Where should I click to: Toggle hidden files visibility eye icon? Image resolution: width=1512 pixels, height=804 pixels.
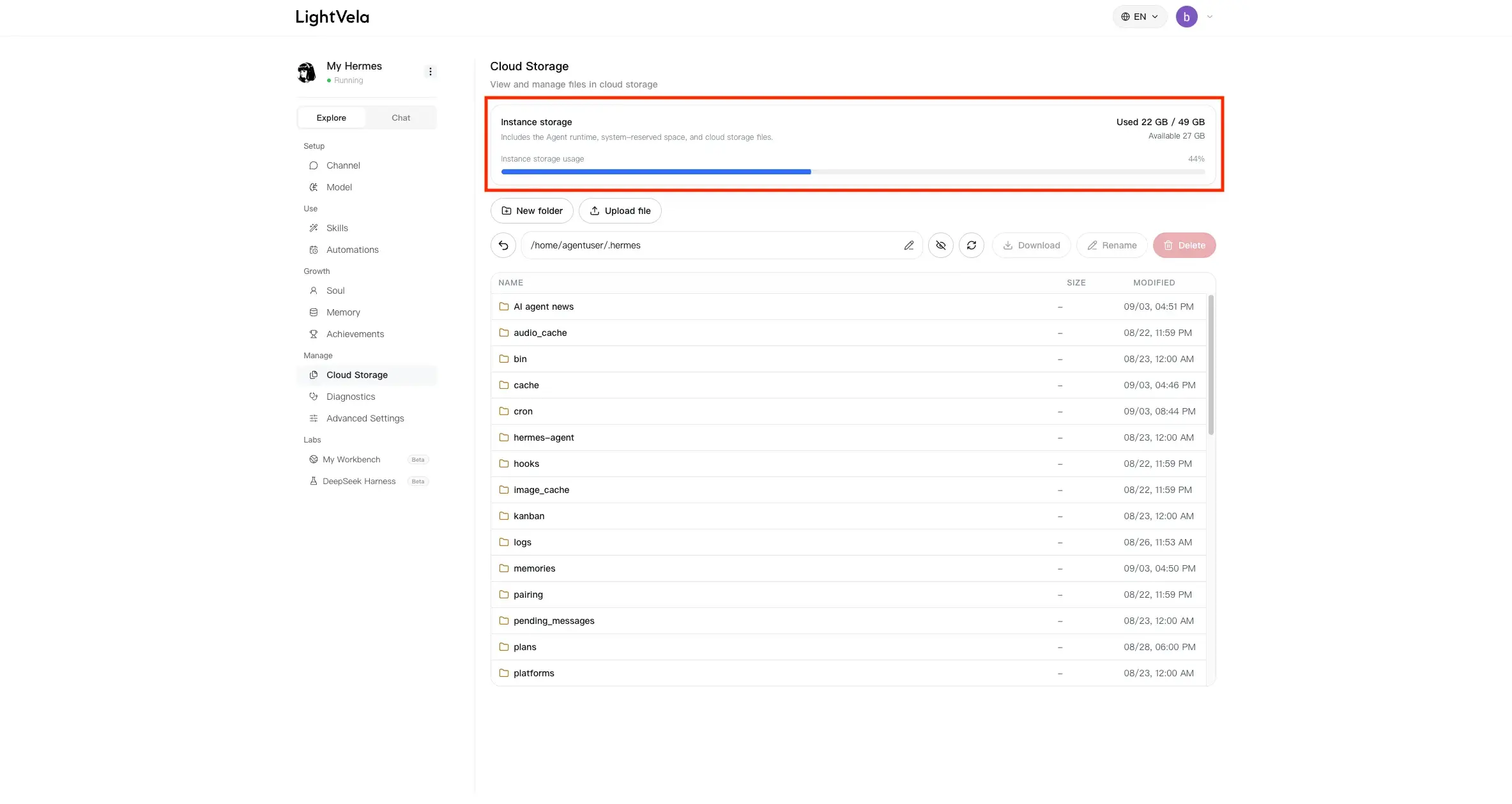[940, 245]
